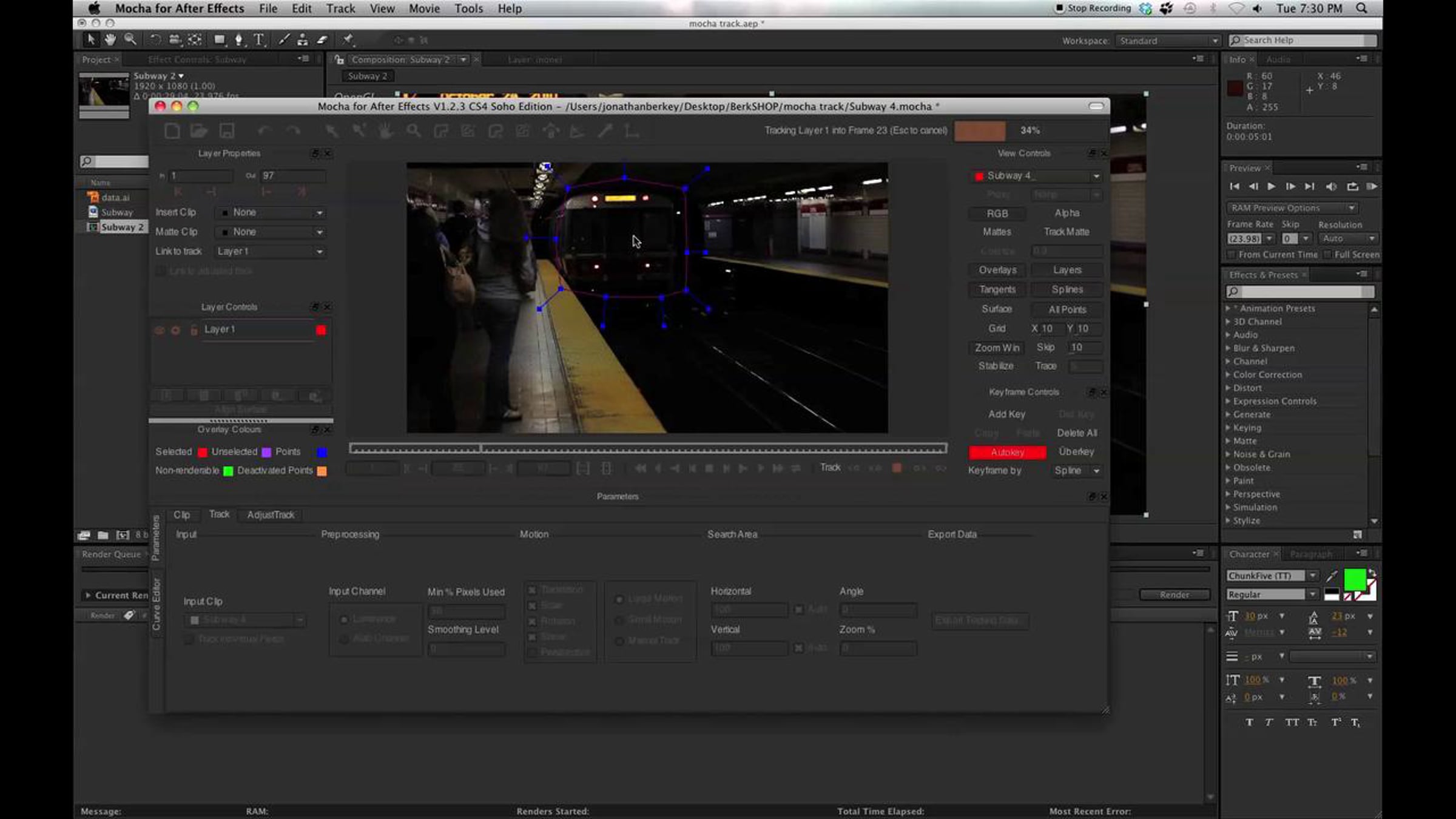
Task: Click the red Selected overlay colour swatch
Action: (203, 453)
